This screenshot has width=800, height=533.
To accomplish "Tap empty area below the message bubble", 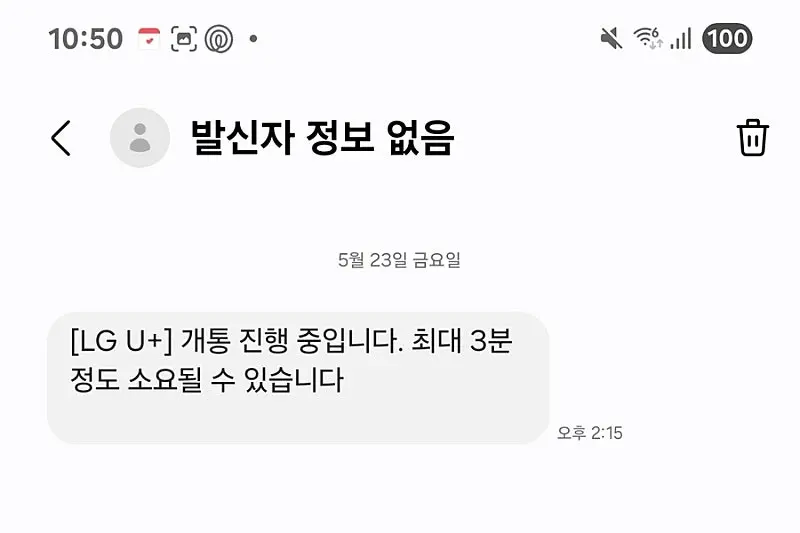I will [x=400, y=490].
